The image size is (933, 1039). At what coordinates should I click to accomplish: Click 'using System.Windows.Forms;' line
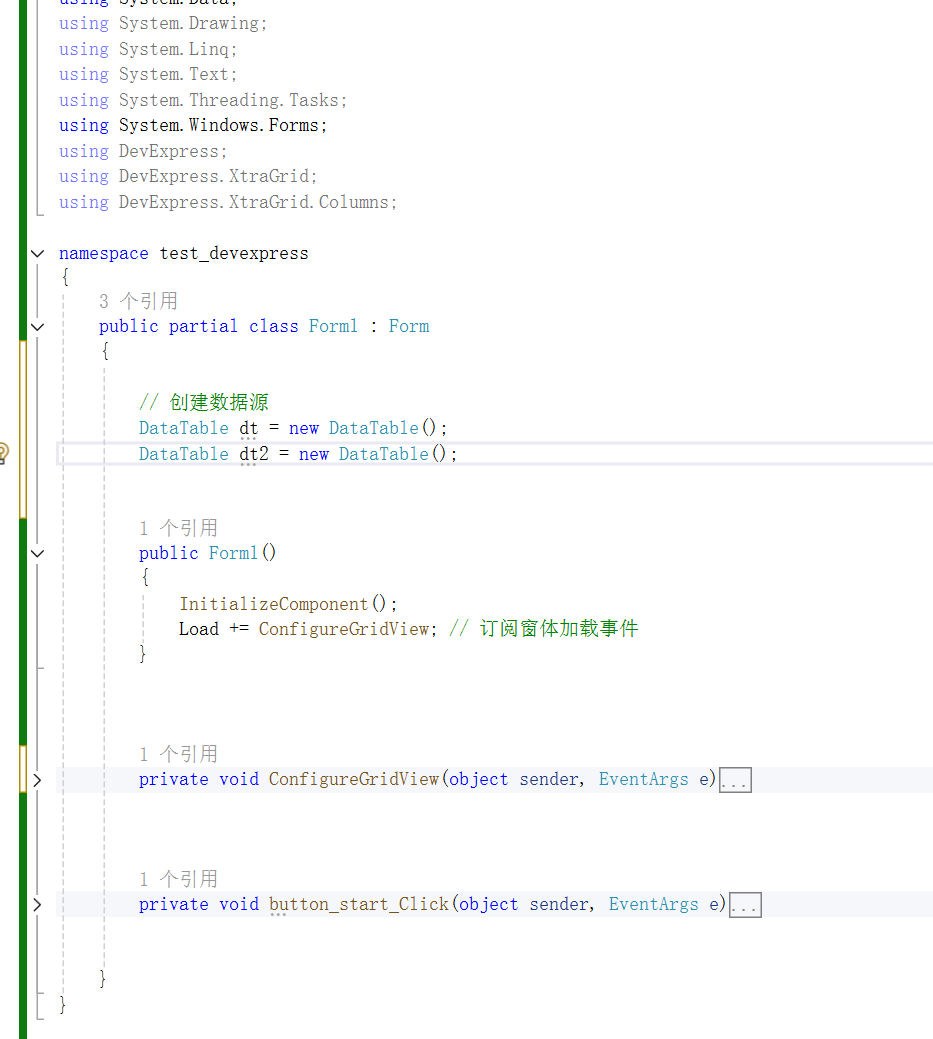coord(193,125)
